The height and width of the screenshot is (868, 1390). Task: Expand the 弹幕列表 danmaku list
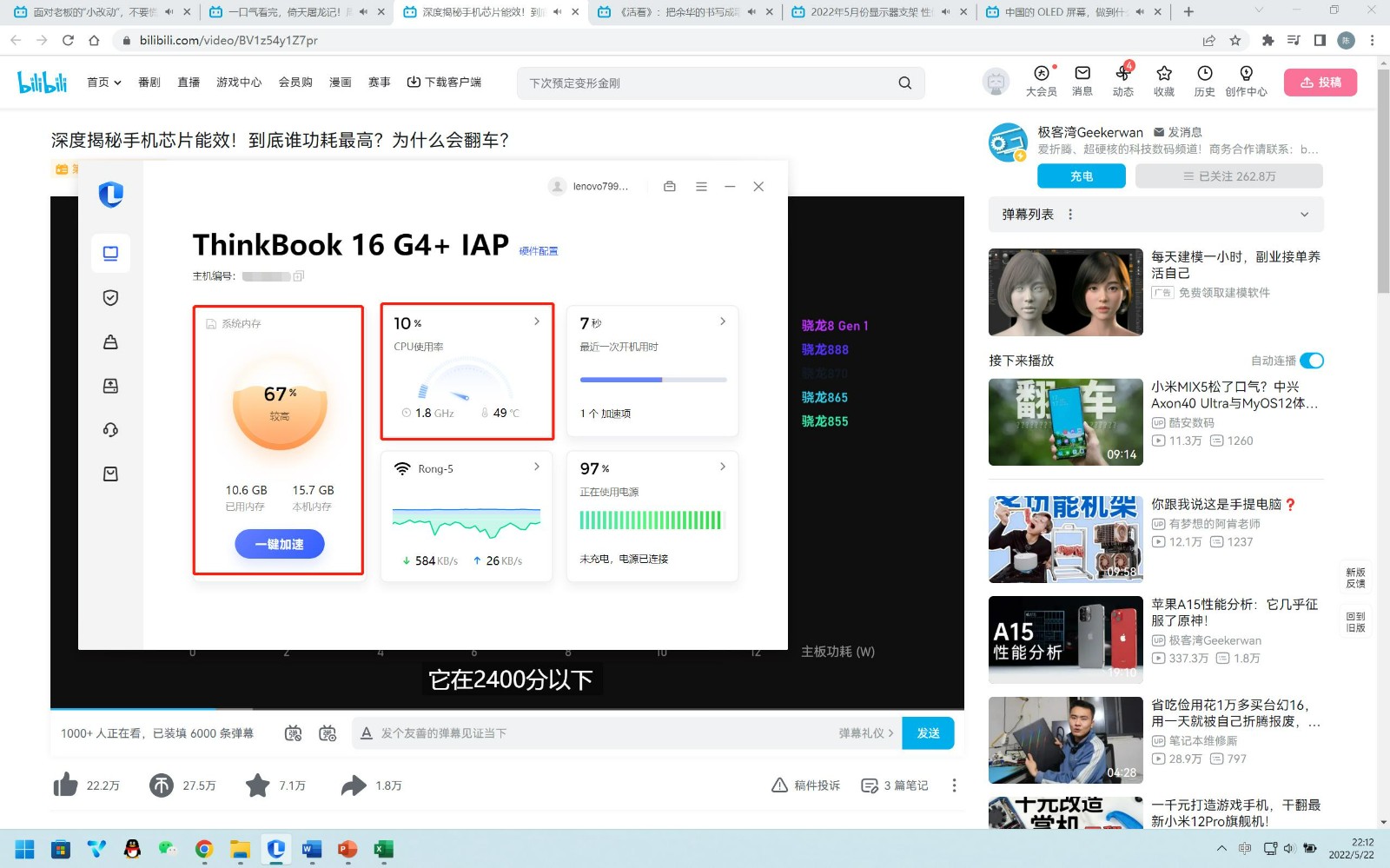(x=1304, y=215)
